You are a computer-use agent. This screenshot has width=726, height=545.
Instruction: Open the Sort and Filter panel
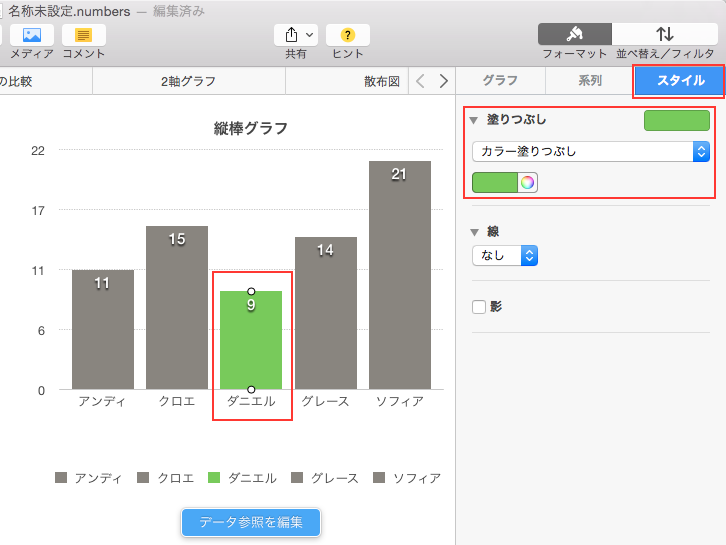(664, 34)
